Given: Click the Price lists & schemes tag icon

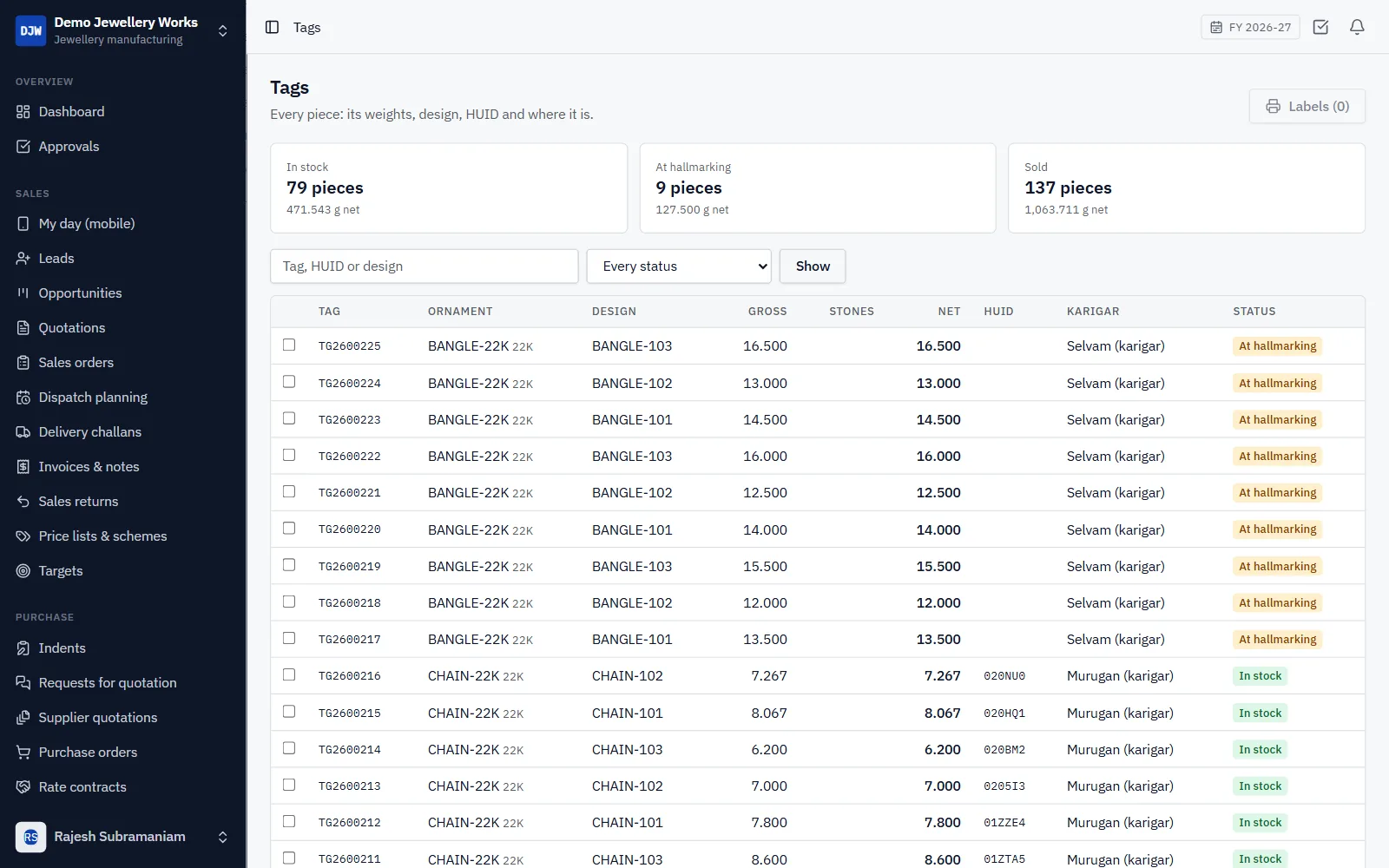Looking at the screenshot, I should coord(23,536).
